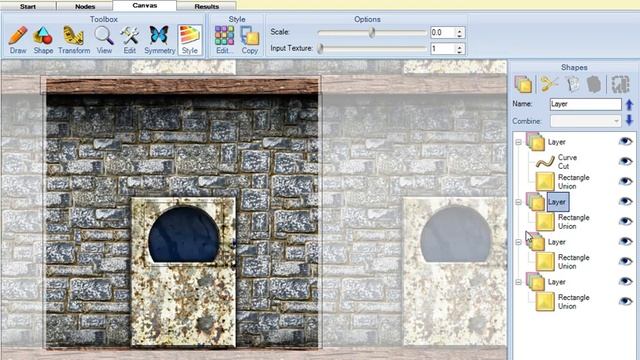The width and height of the screenshot is (640, 360).
Task: Click the Input Texture value field
Action: [443, 49]
